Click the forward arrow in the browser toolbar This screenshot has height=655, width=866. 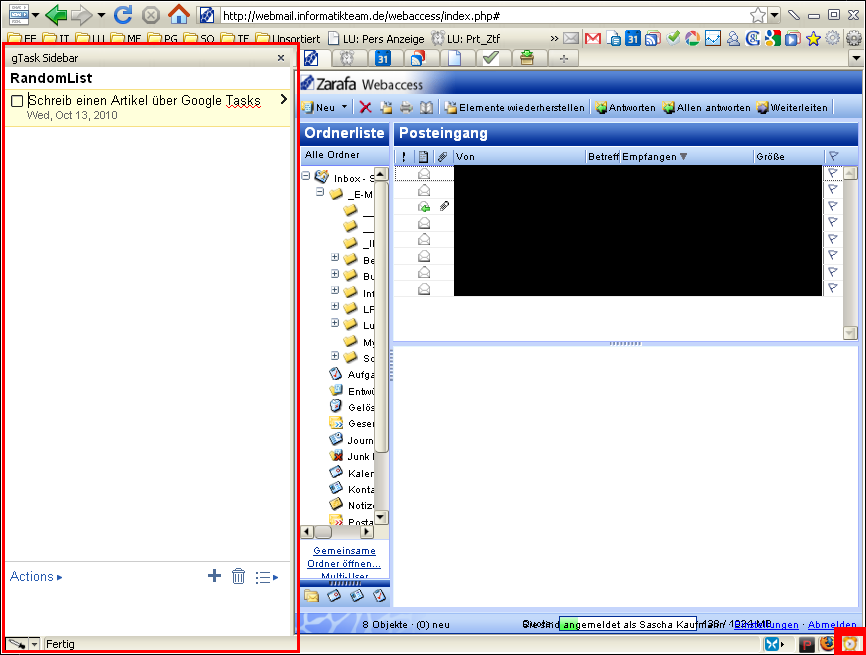pyautogui.click(x=81, y=15)
